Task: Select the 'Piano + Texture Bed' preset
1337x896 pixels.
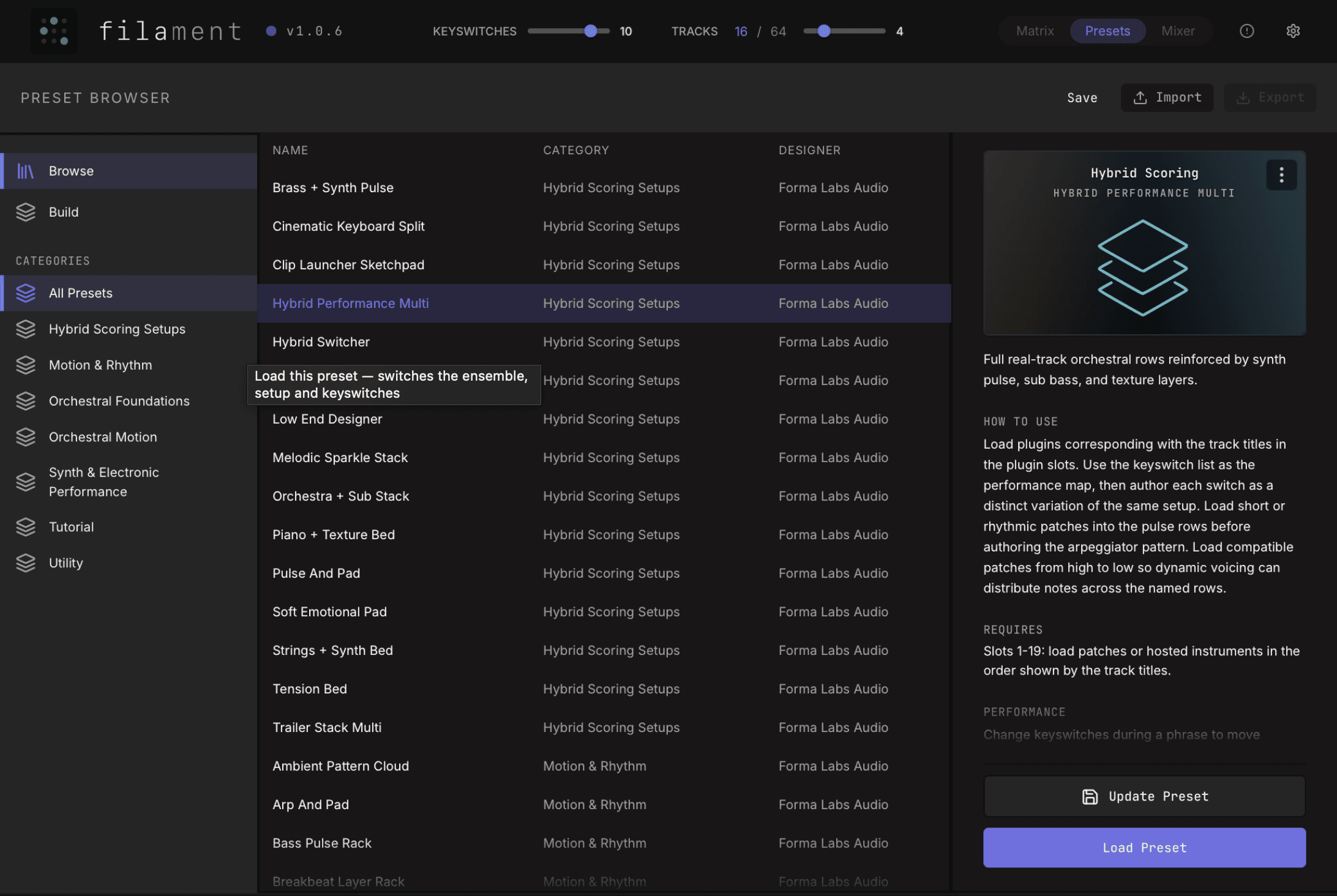Action: tap(604, 535)
